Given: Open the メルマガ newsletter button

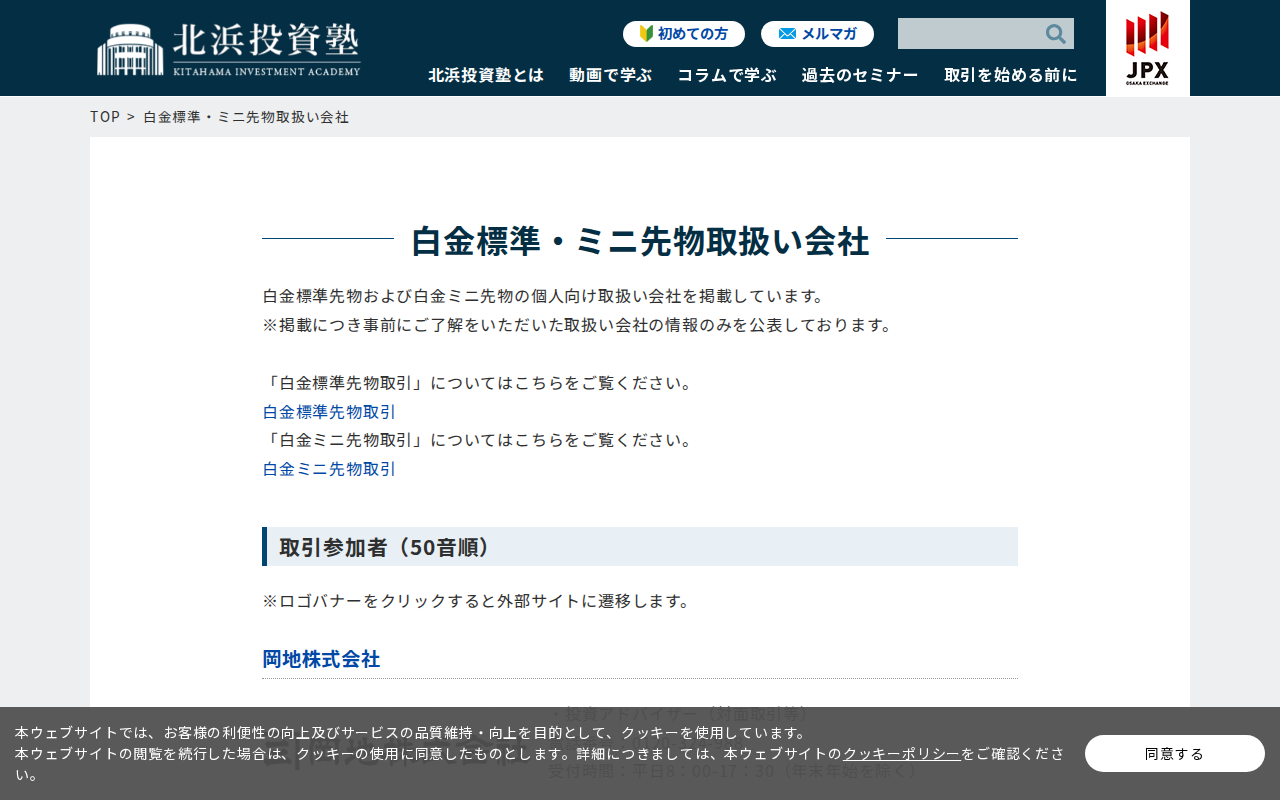Looking at the screenshot, I should point(817,34).
